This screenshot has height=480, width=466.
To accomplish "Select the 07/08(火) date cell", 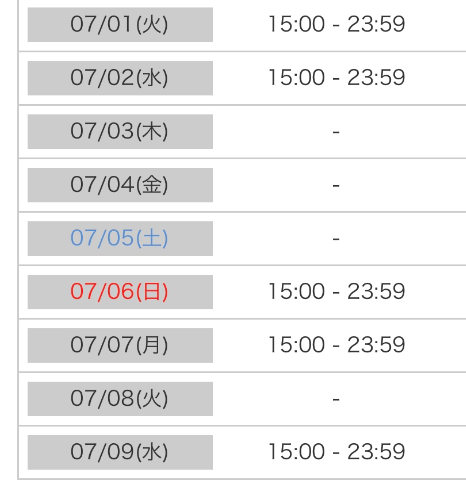I will (120, 399).
